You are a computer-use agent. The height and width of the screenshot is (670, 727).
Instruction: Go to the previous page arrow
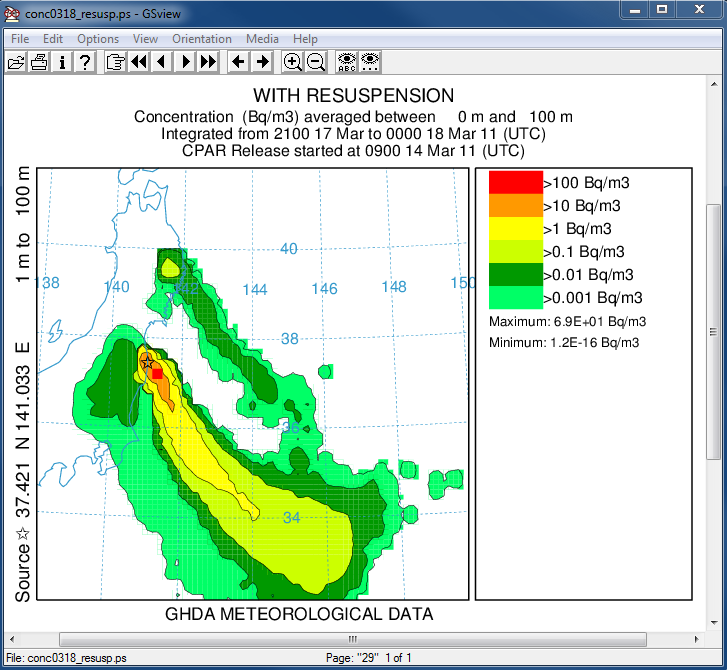[x=162, y=62]
